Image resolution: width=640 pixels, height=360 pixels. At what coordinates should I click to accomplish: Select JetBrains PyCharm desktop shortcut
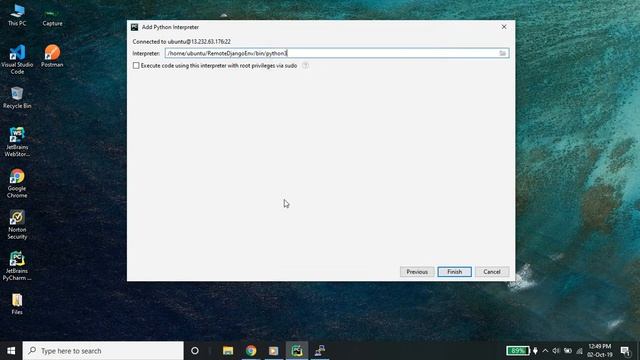[17, 266]
